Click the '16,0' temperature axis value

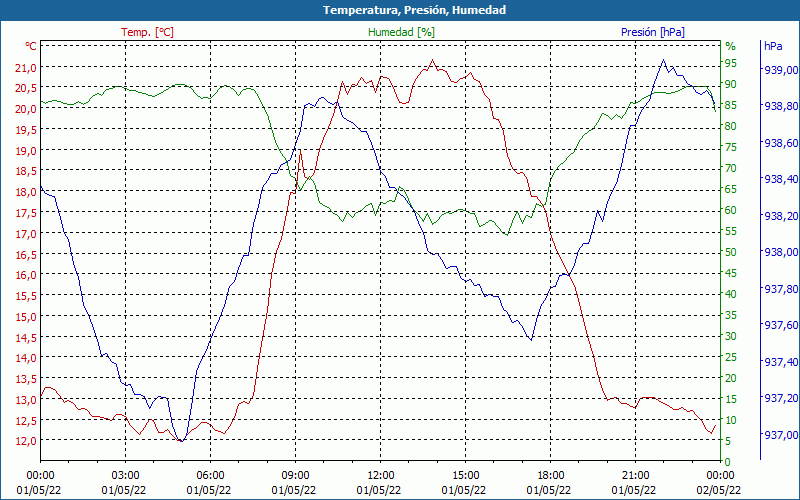(x=26, y=274)
